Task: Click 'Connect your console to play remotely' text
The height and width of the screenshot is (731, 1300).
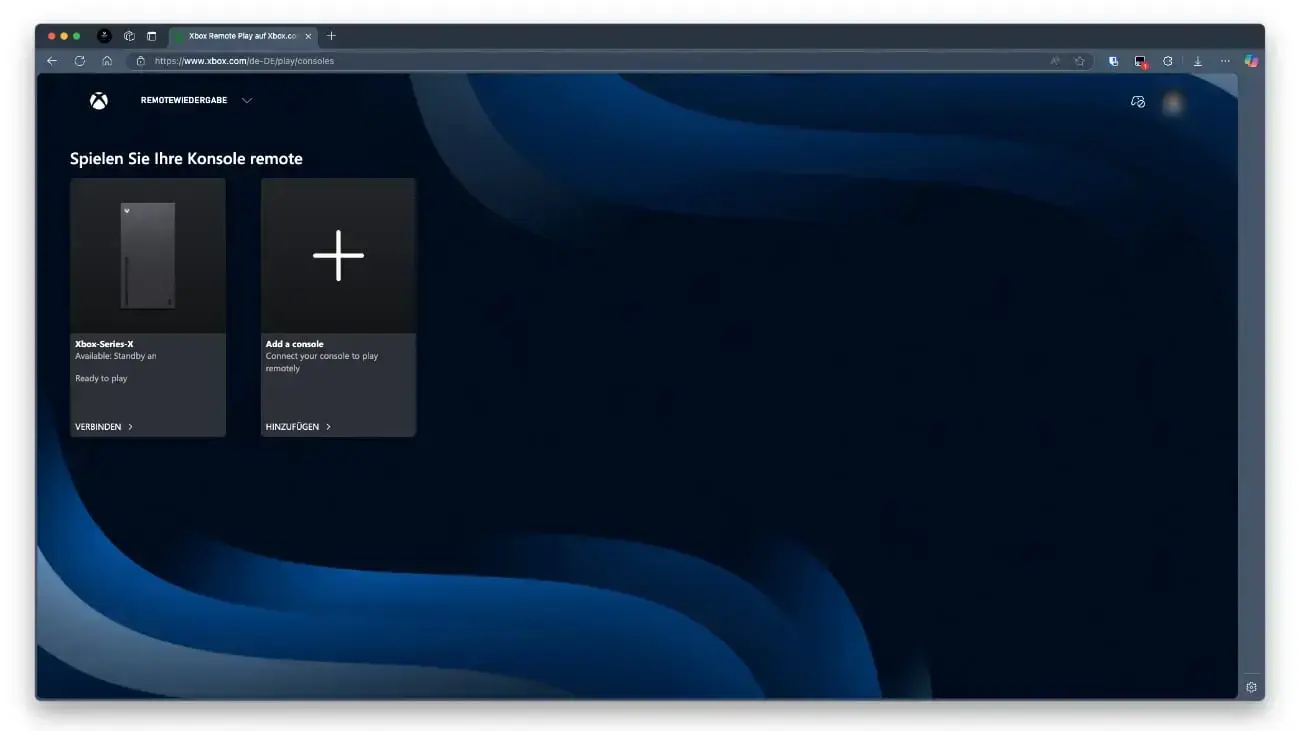Action: [x=322, y=362]
